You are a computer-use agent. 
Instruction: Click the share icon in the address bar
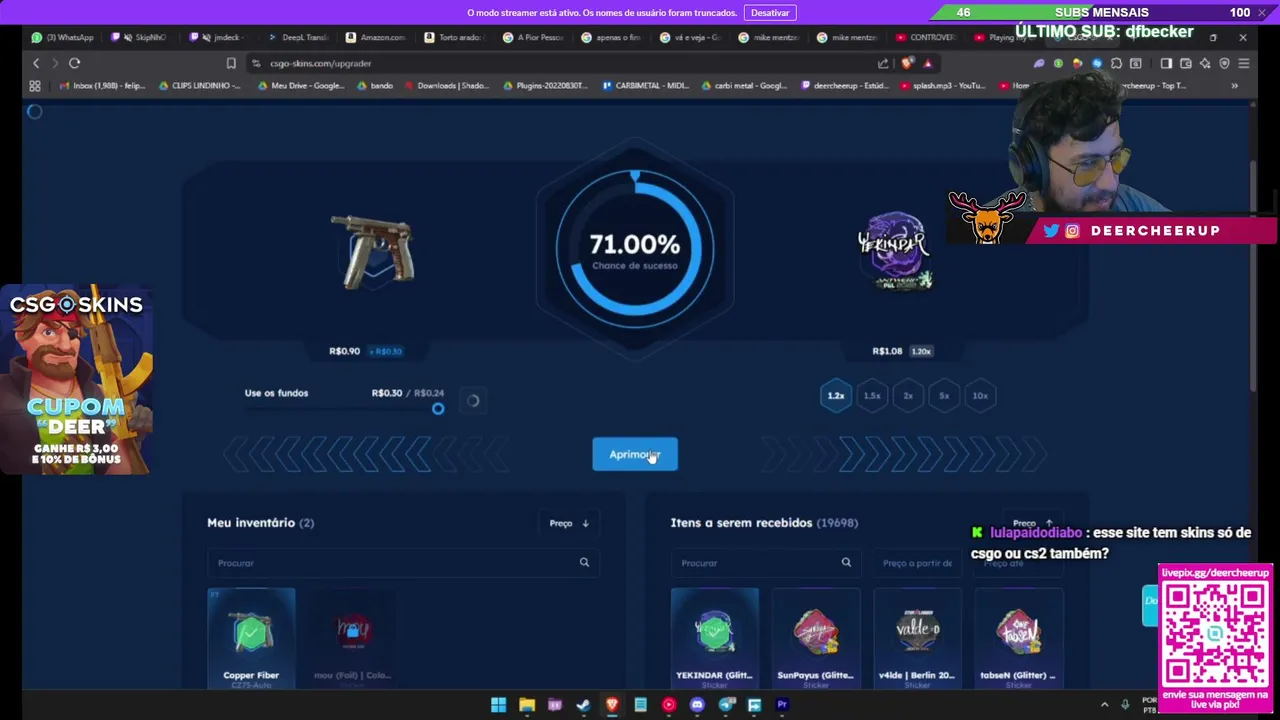883,63
